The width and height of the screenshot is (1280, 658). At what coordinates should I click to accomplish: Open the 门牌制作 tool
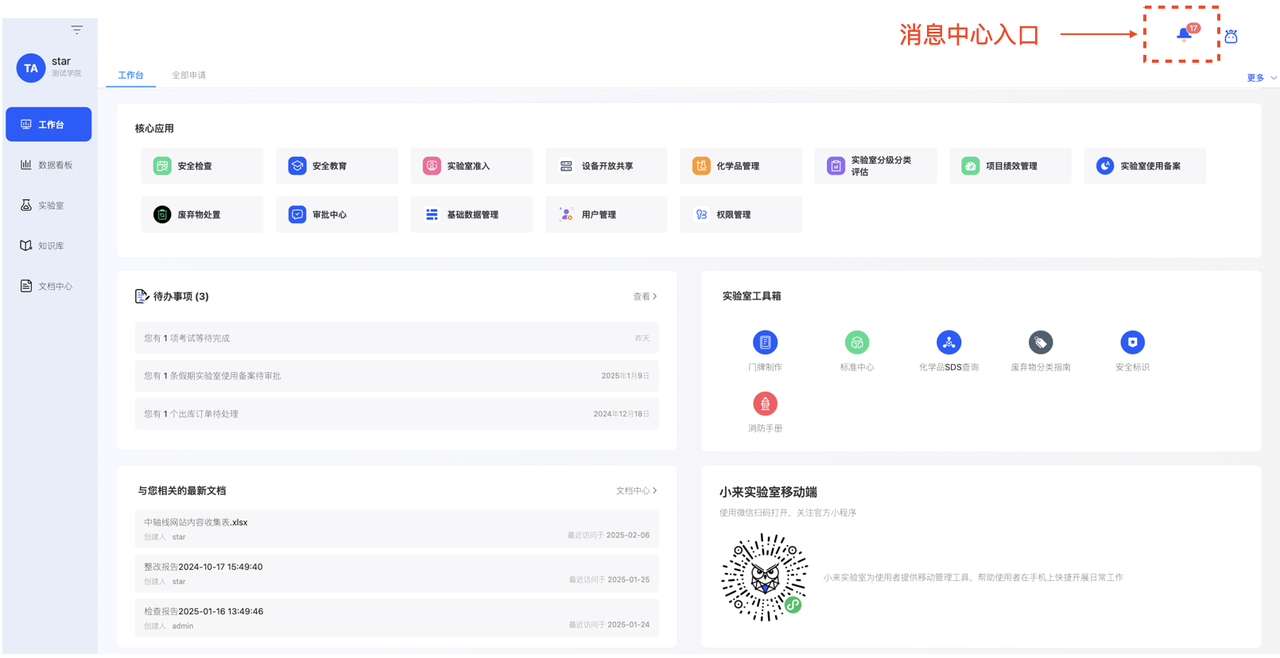(x=765, y=351)
